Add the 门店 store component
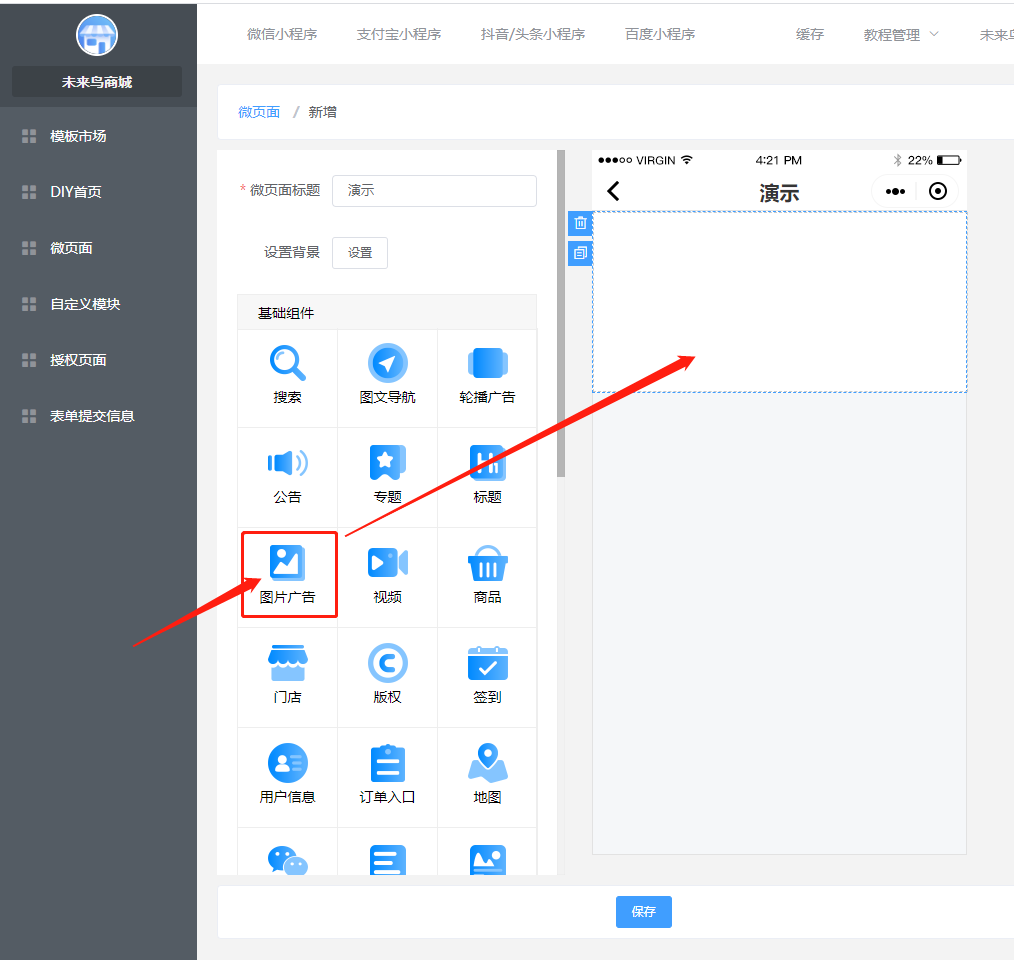1014x960 pixels. click(x=287, y=675)
